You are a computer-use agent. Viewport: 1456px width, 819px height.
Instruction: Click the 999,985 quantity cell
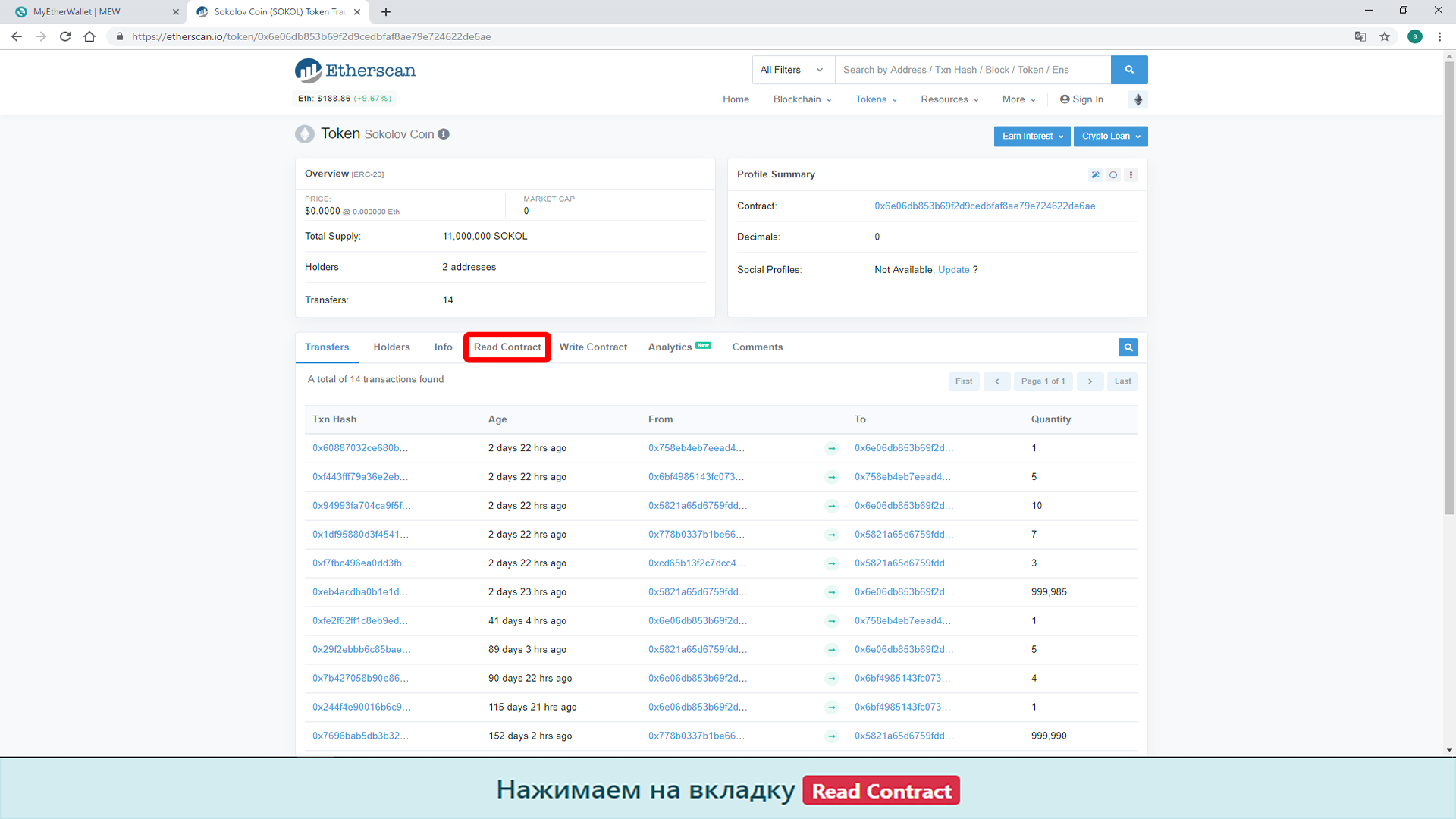pos(1049,592)
